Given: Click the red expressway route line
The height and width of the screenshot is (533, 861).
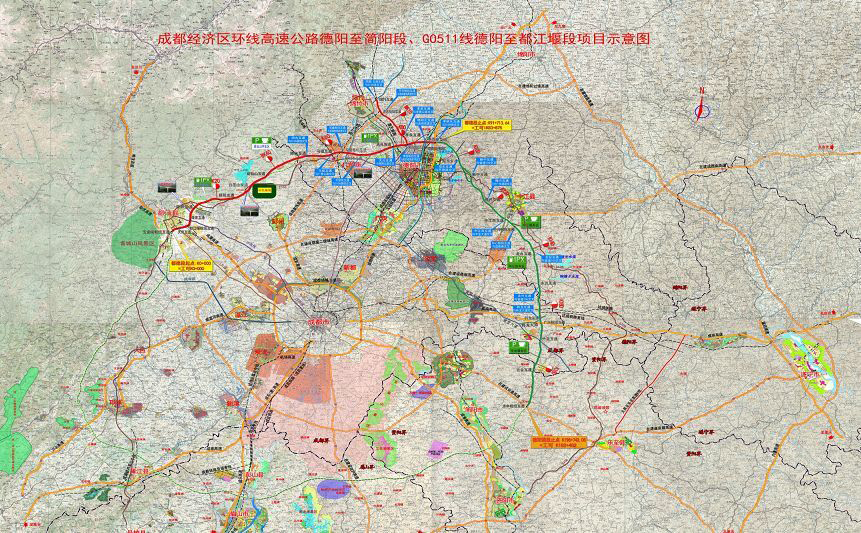Looking at the screenshot, I should click(x=300, y=159).
